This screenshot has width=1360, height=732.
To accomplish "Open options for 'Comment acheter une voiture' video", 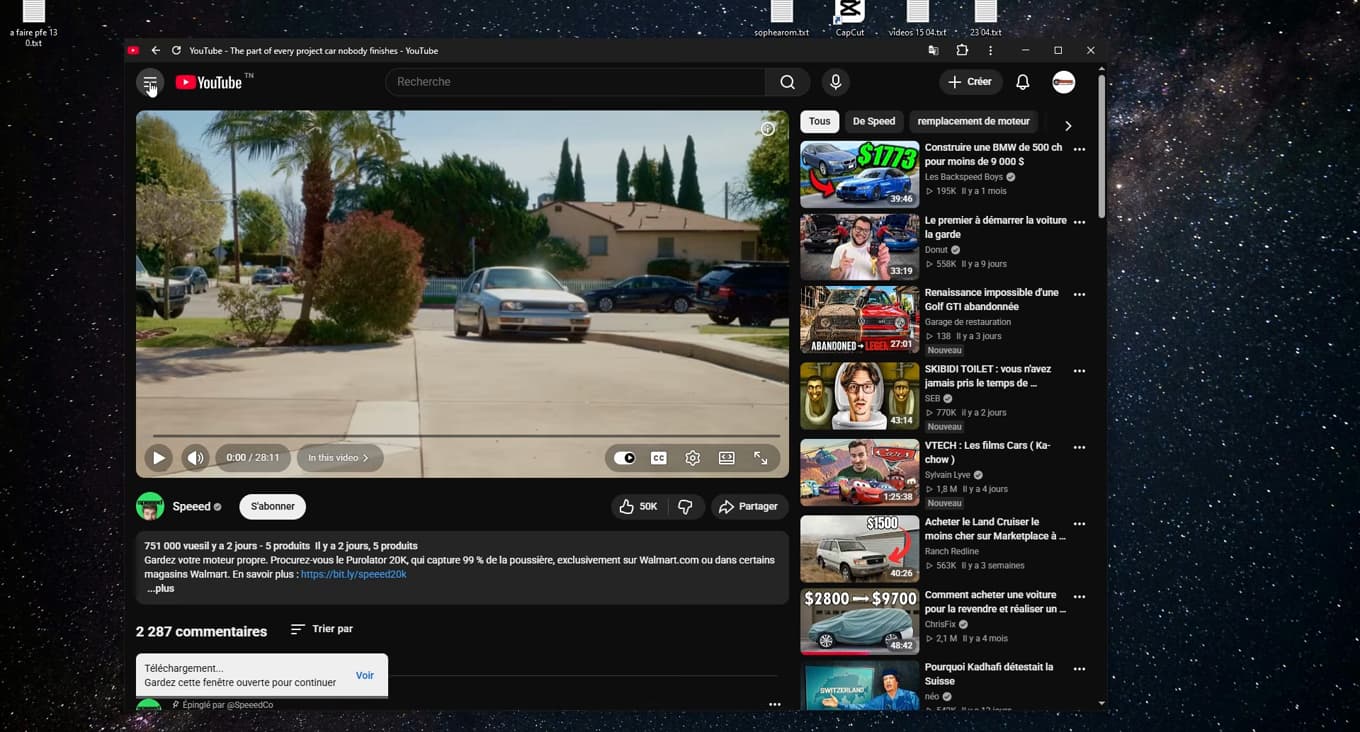I will pyautogui.click(x=1080, y=596).
